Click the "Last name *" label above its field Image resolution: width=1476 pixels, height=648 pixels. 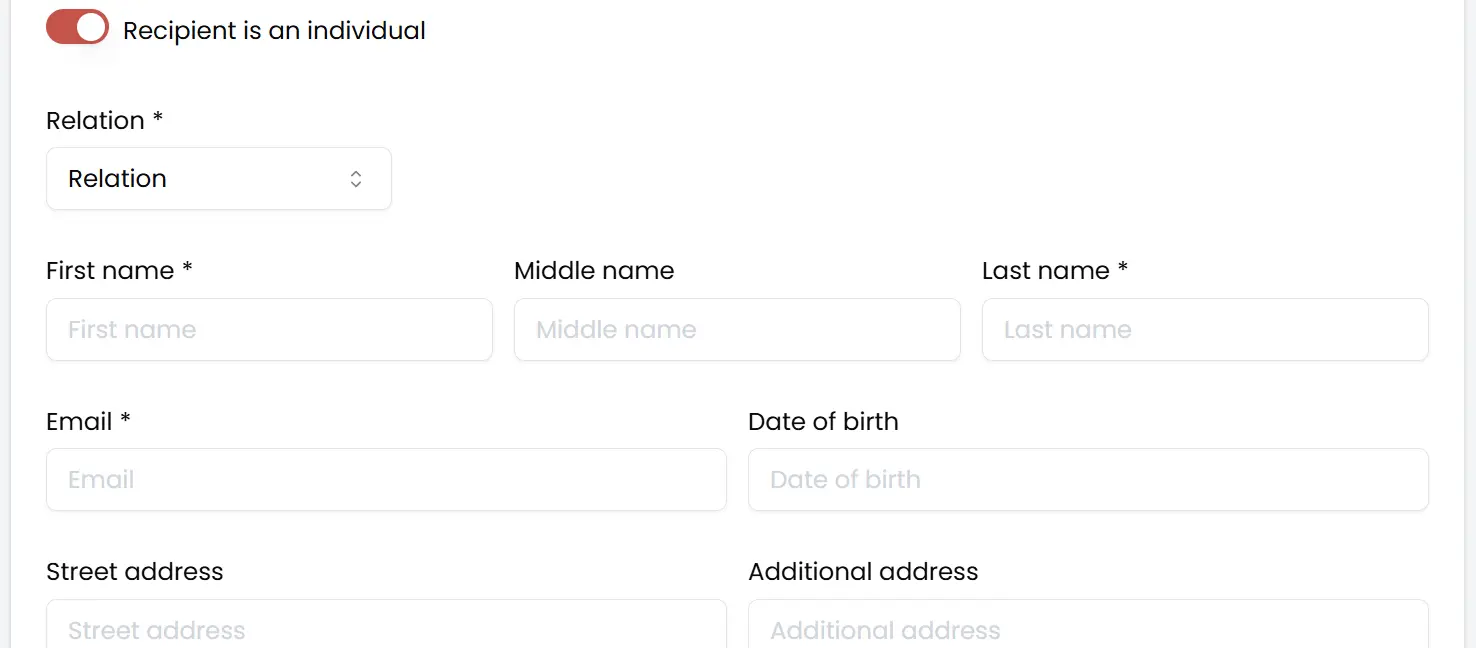(1054, 271)
